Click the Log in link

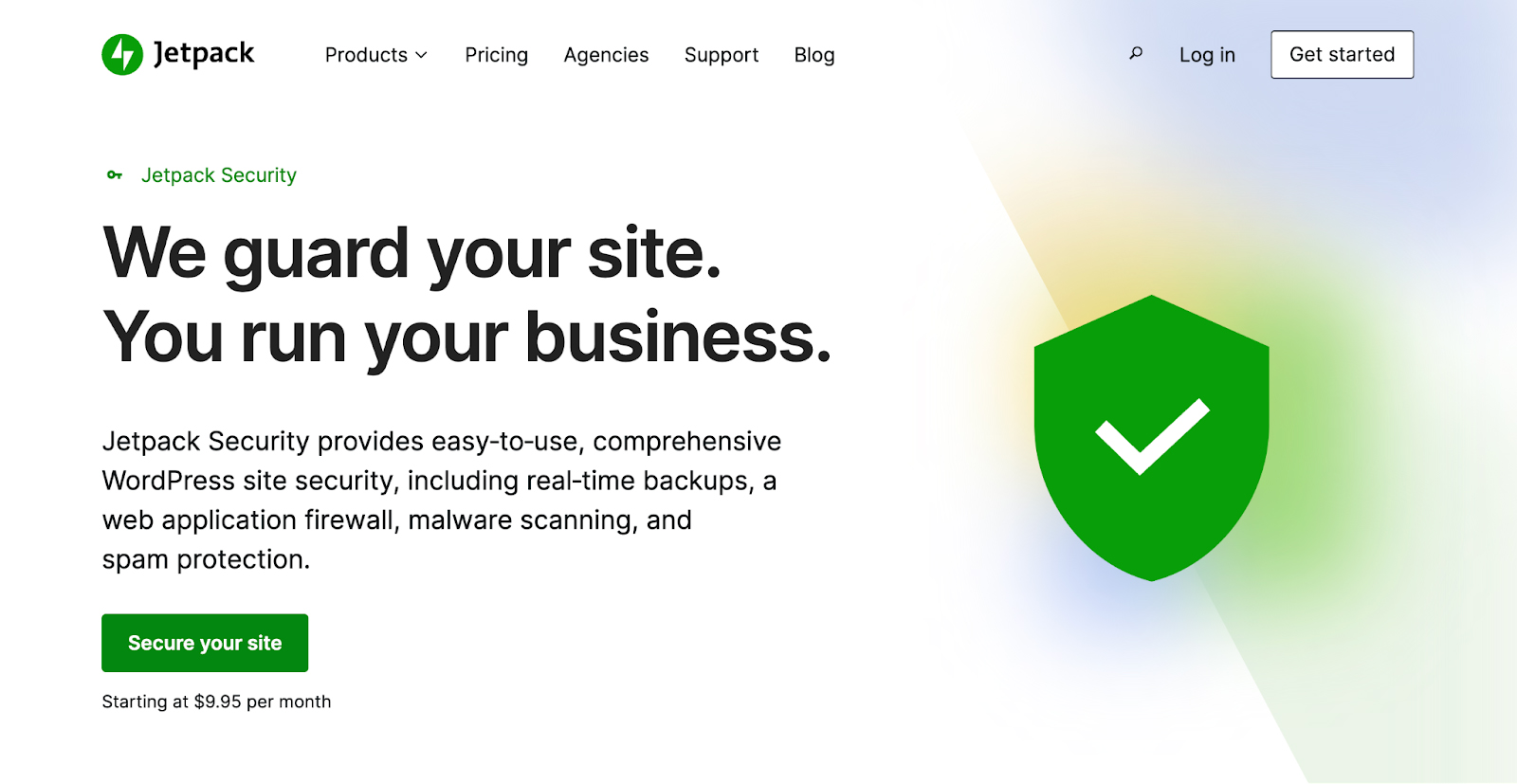1207,55
